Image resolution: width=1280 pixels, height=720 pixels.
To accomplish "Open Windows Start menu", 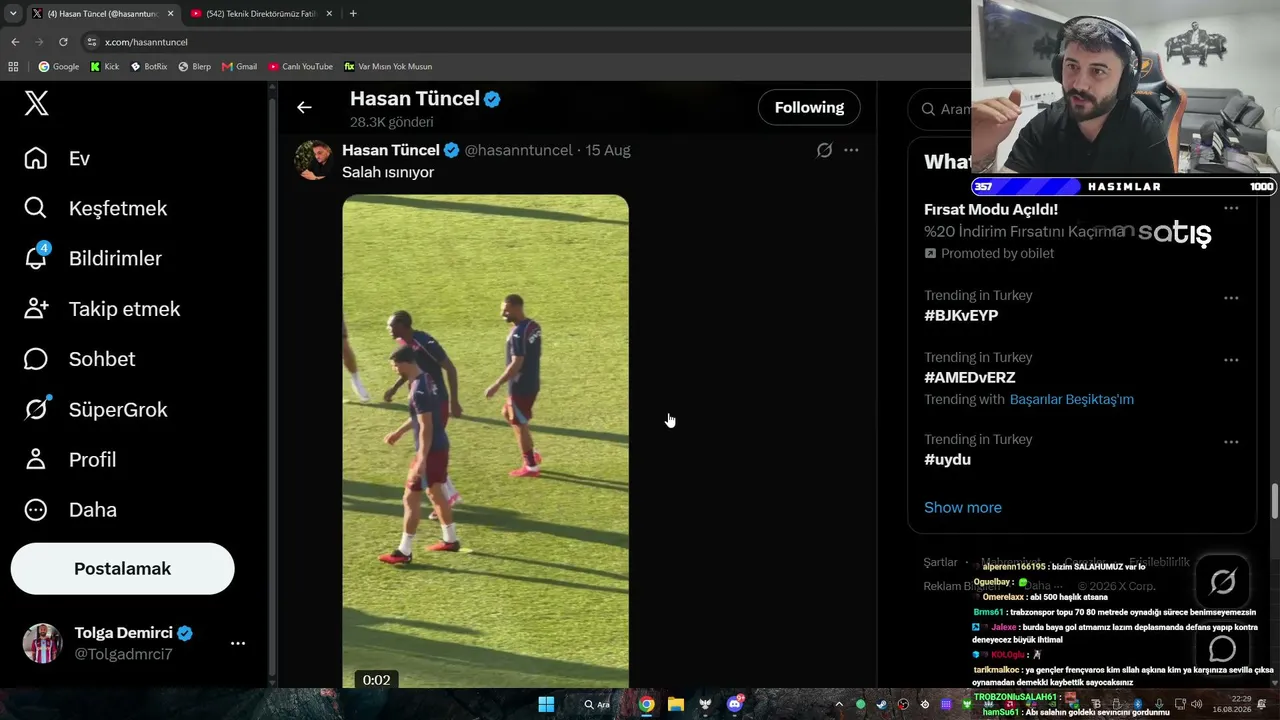I will [546, 704].
